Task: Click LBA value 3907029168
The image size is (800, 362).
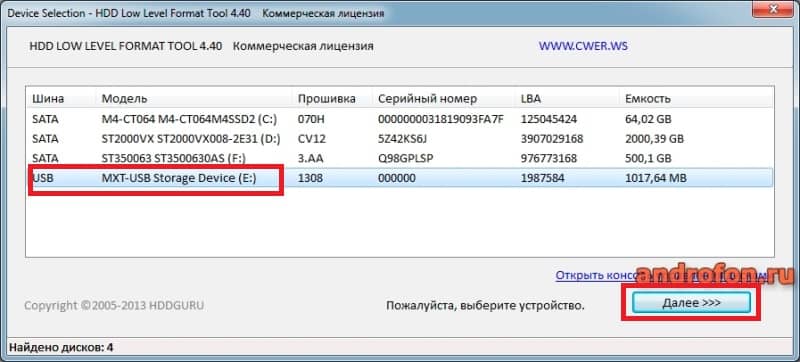Action: point(552,139)
